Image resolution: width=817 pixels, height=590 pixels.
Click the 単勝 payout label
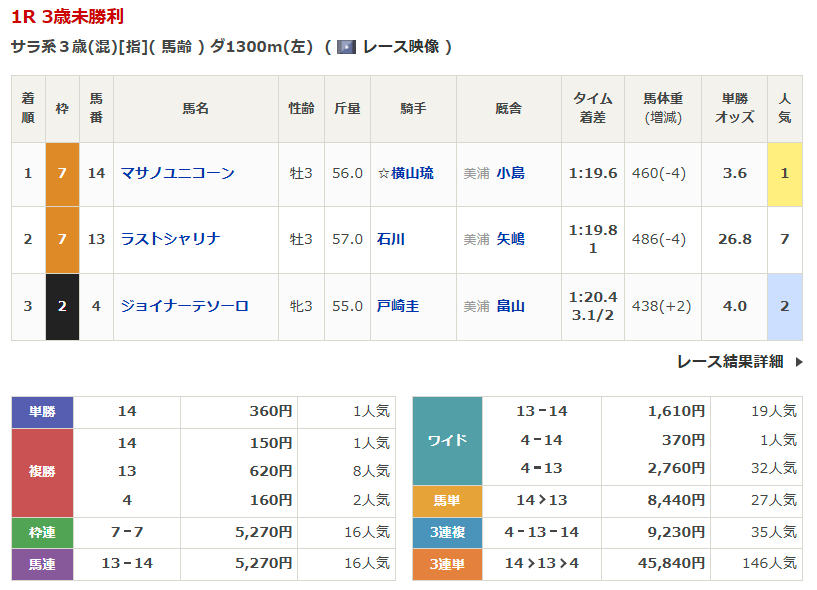click(42, 411)
